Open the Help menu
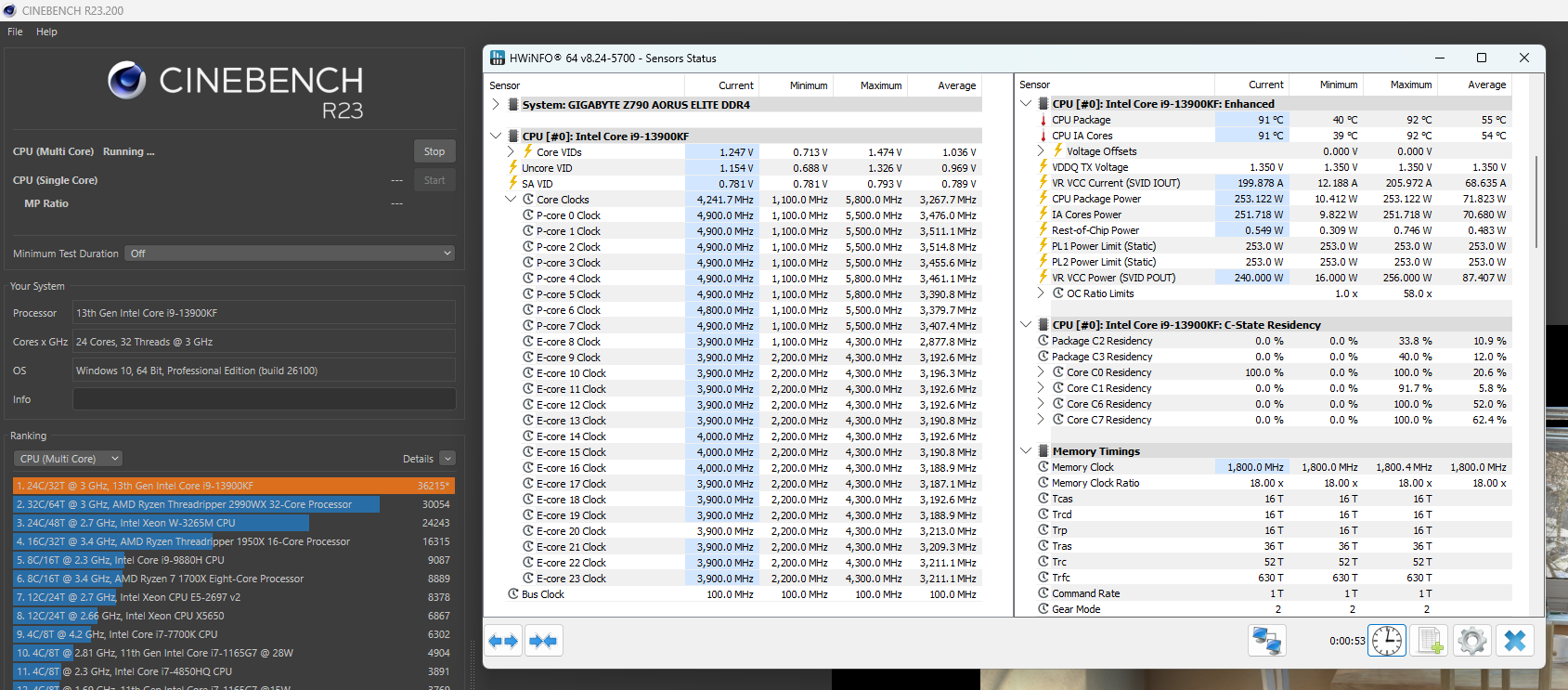The image size is (1568, 690). [46, 32]
